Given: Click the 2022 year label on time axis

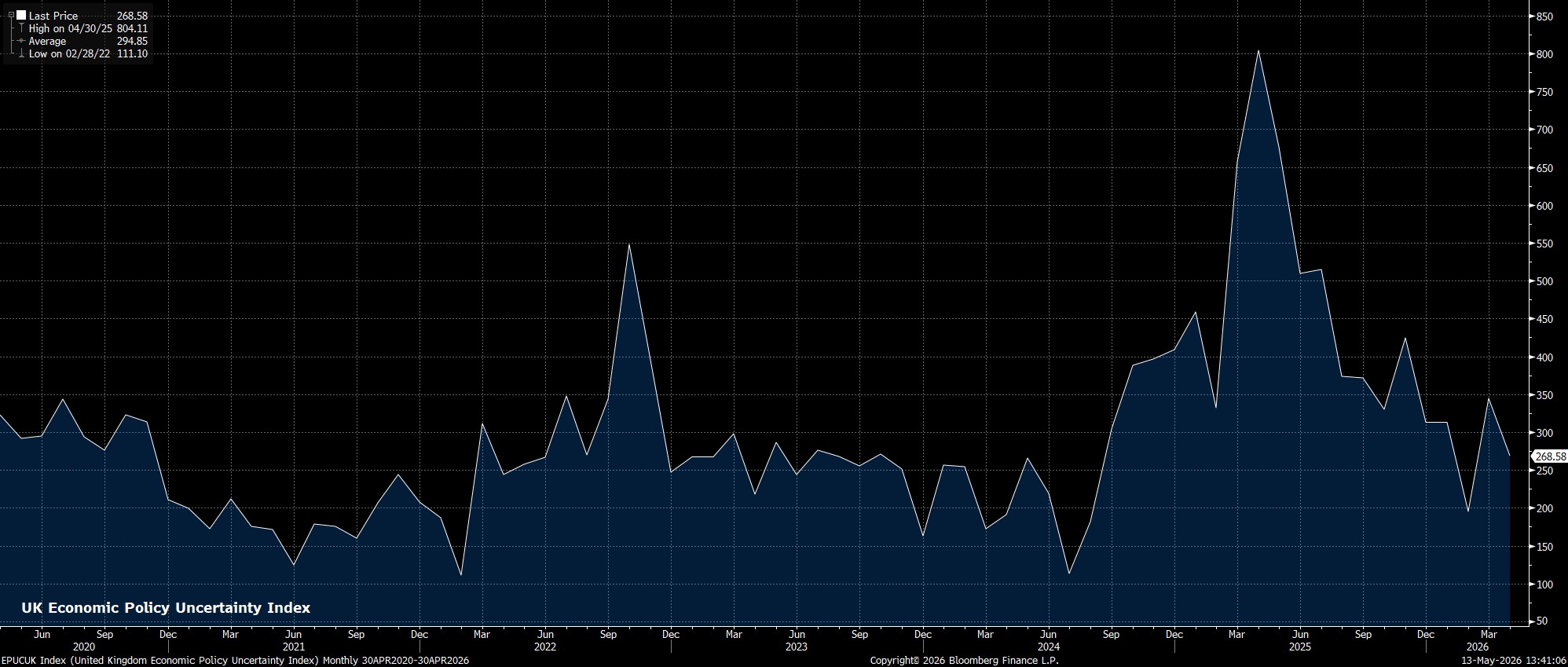Looking at the screenshot, I should coord(544,647).
